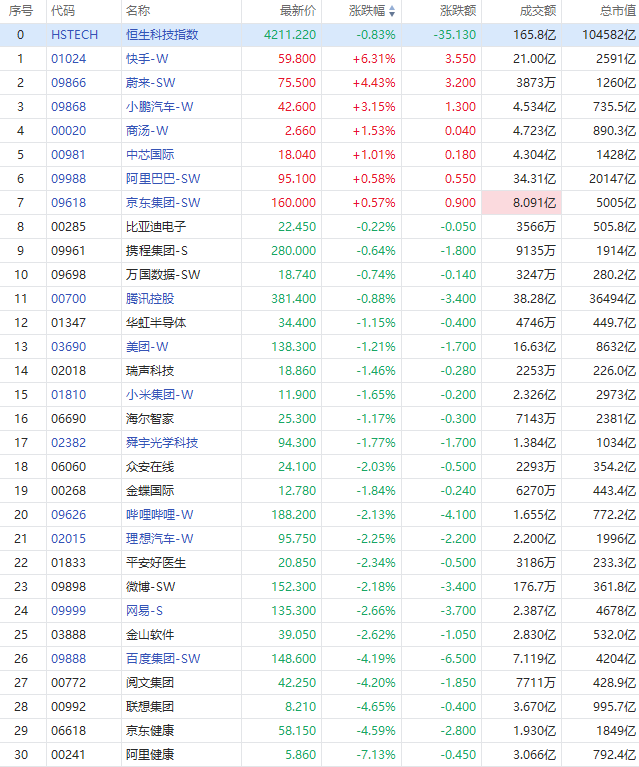The height and width of the screenshot is (767, 639).
Task: Open 网易-S stock name
Action: click(x=144, y=610)
